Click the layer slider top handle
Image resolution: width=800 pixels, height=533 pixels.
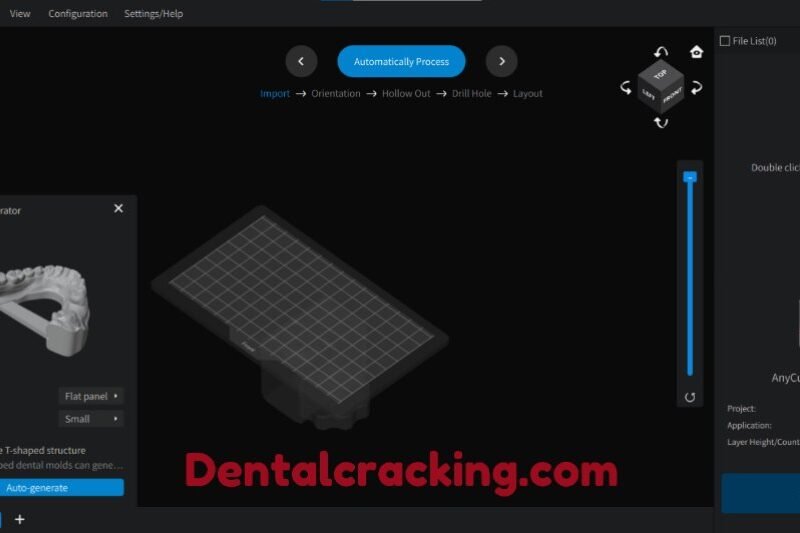690,177
